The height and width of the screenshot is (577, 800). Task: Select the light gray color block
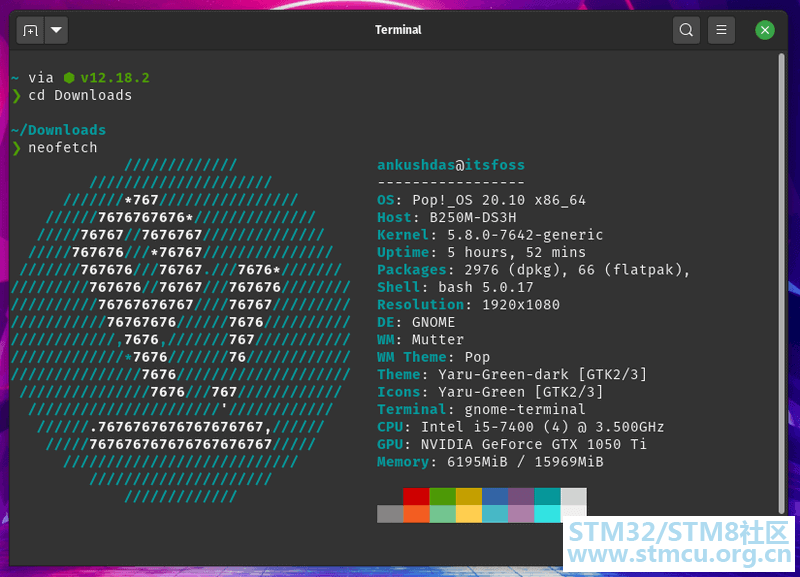click(573, 497)
